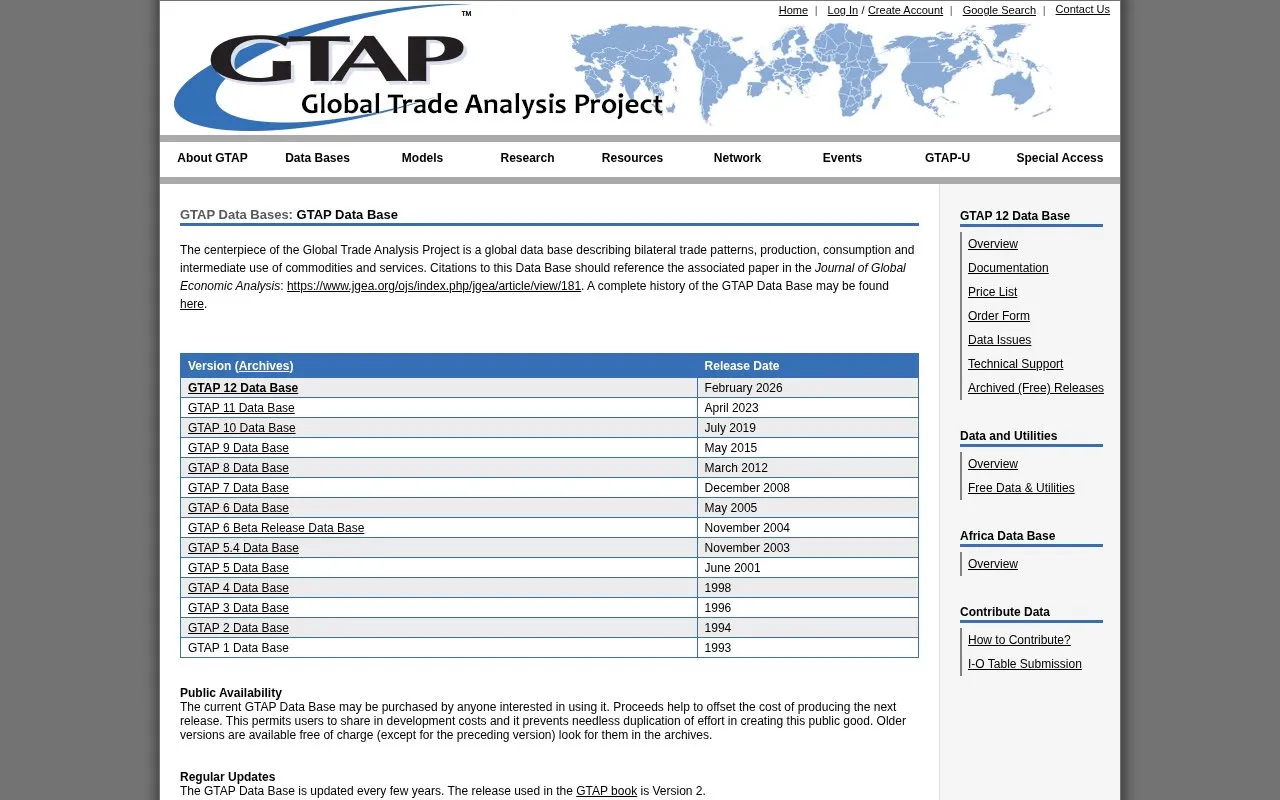This screenshot has width=1280, height=800.
Task: Click the Contact Us link
Action: (1082, 9)
